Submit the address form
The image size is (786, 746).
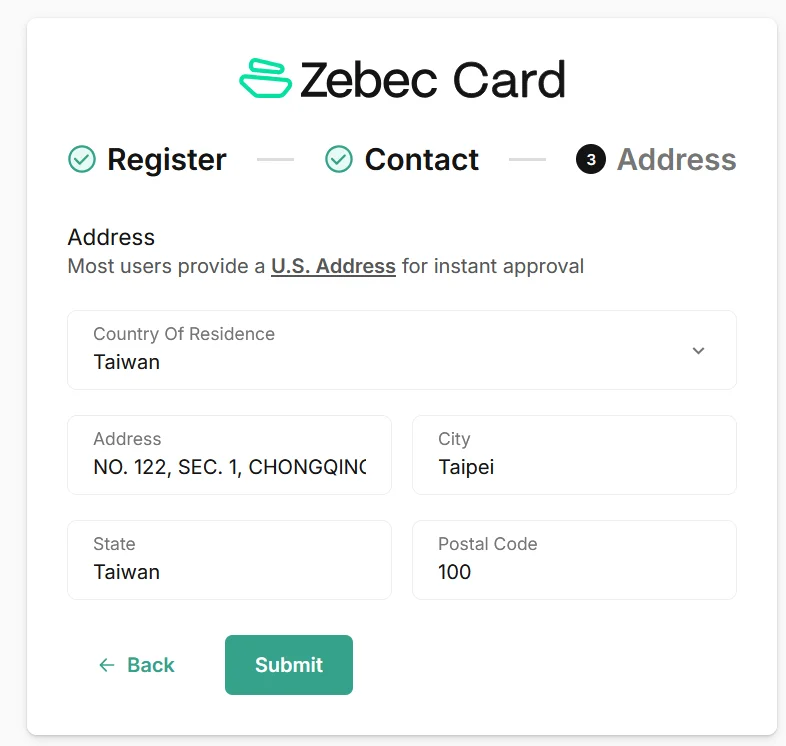[x=289, y=665]
